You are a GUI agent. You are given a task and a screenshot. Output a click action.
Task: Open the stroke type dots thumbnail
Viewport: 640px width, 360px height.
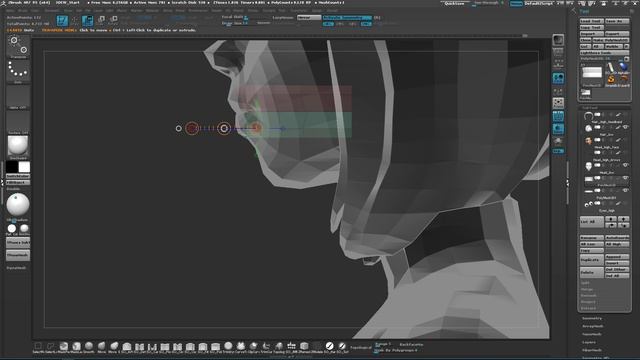[x=18, y=72]
